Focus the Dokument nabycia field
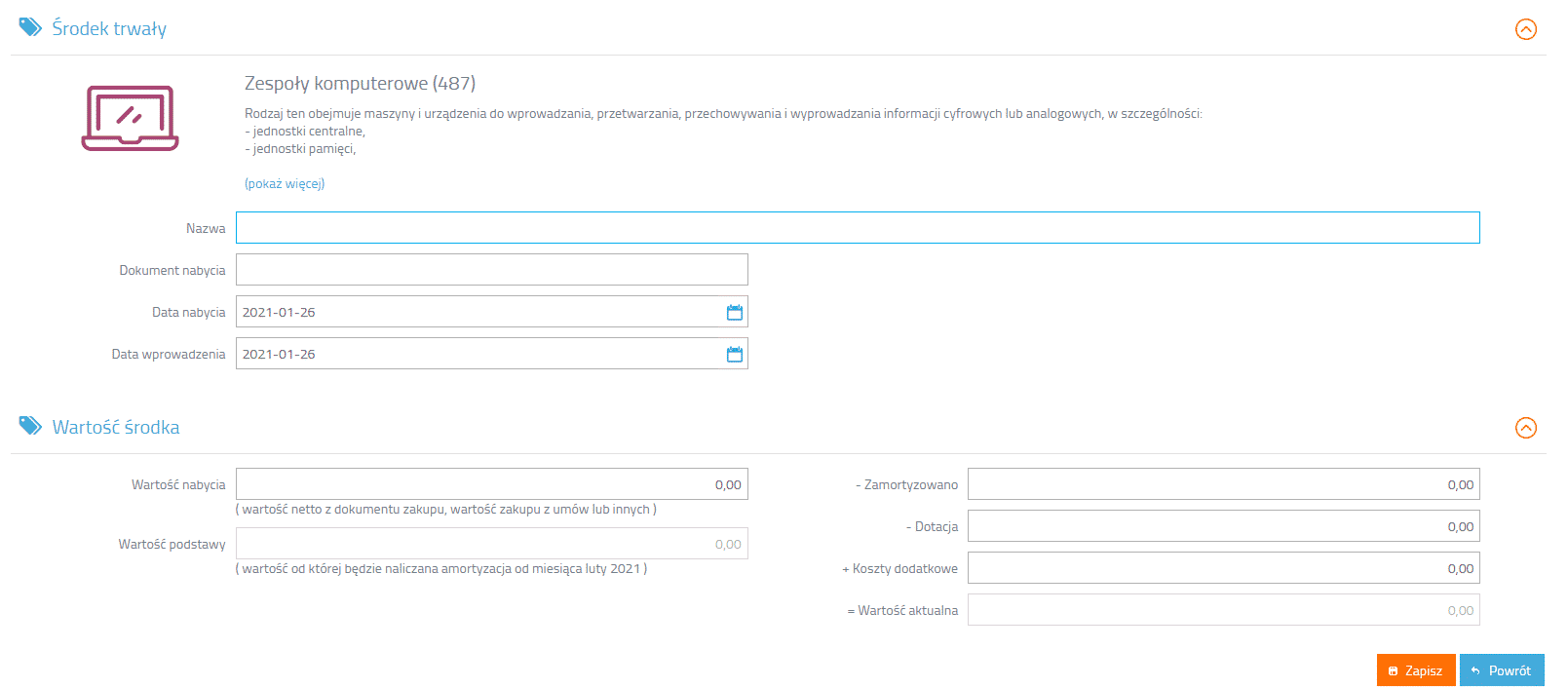The height and width of the screenshot is (688, 1568). coord(492,270)
